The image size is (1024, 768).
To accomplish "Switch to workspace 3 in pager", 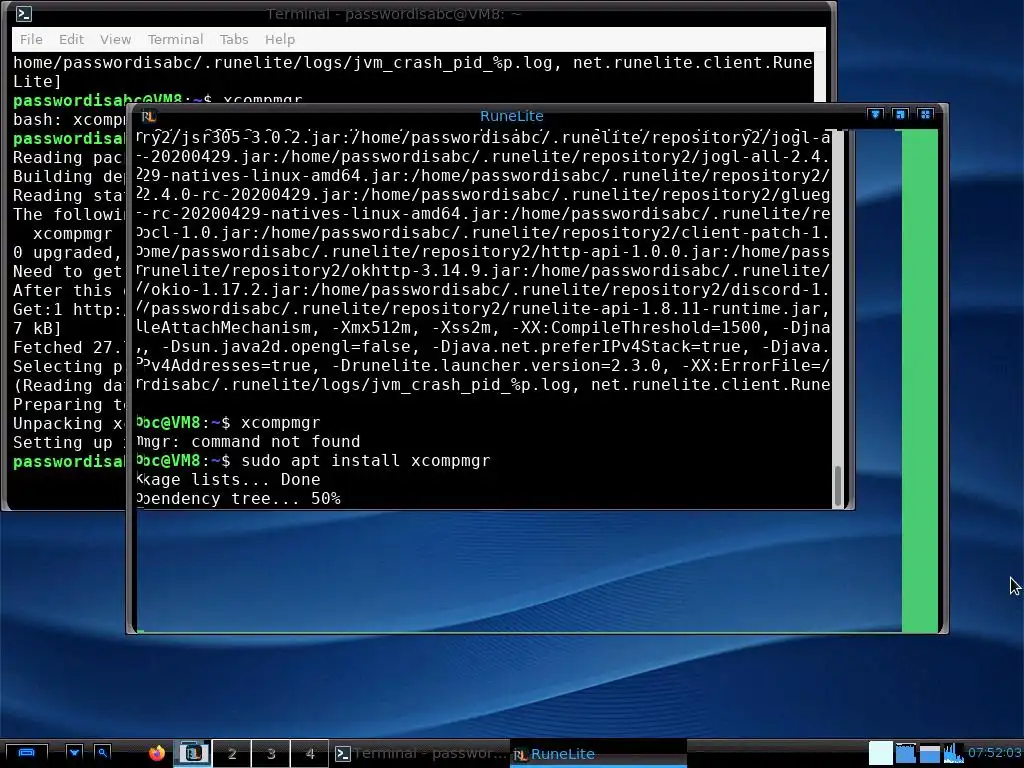I will pos(270,753).
